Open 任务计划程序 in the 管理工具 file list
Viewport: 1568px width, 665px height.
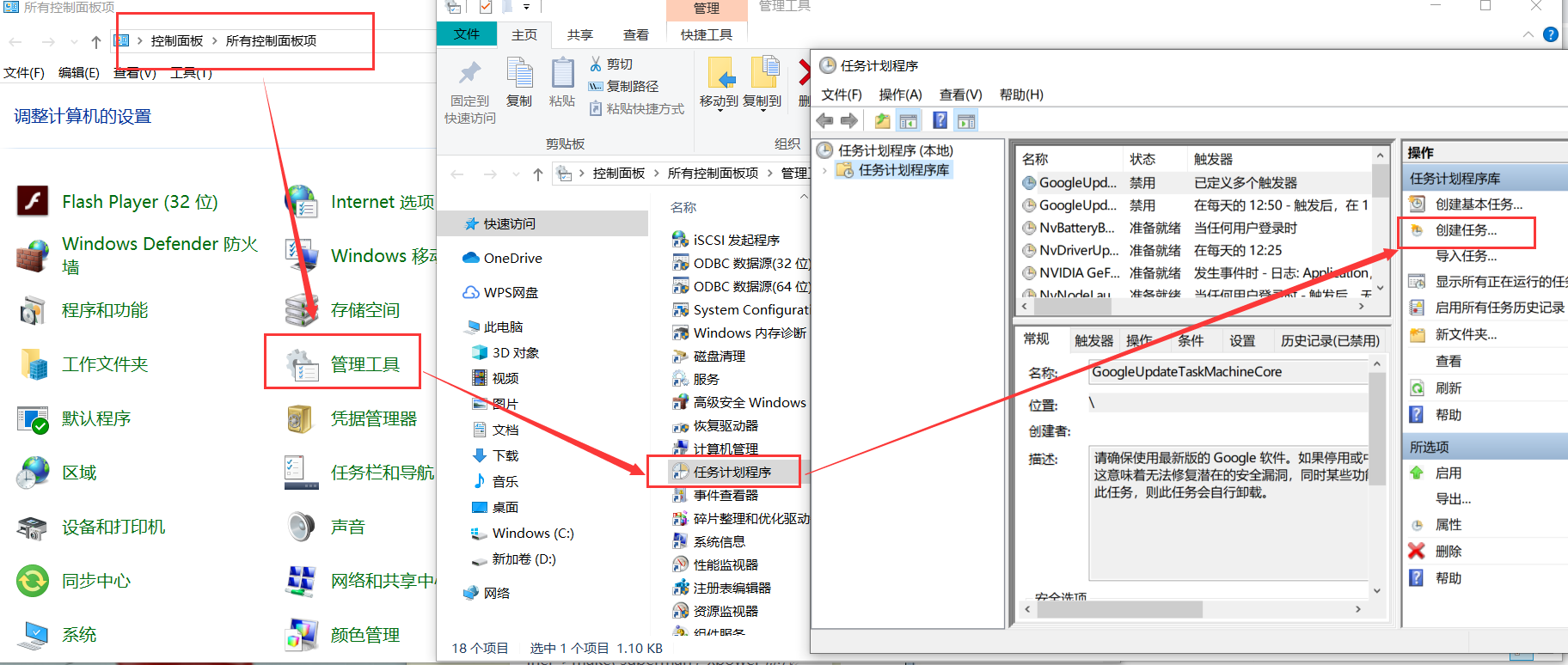click(x=722, y=472)
